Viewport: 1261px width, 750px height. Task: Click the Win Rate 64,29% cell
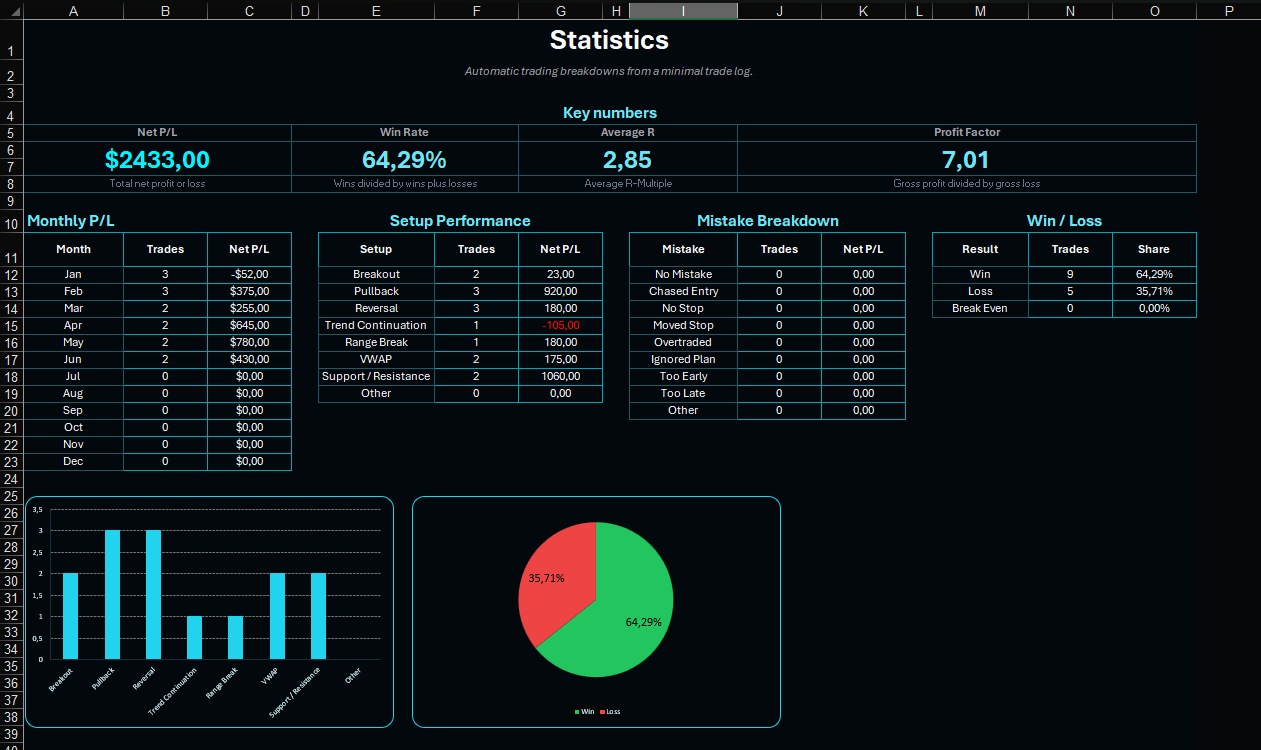[404, 159]
